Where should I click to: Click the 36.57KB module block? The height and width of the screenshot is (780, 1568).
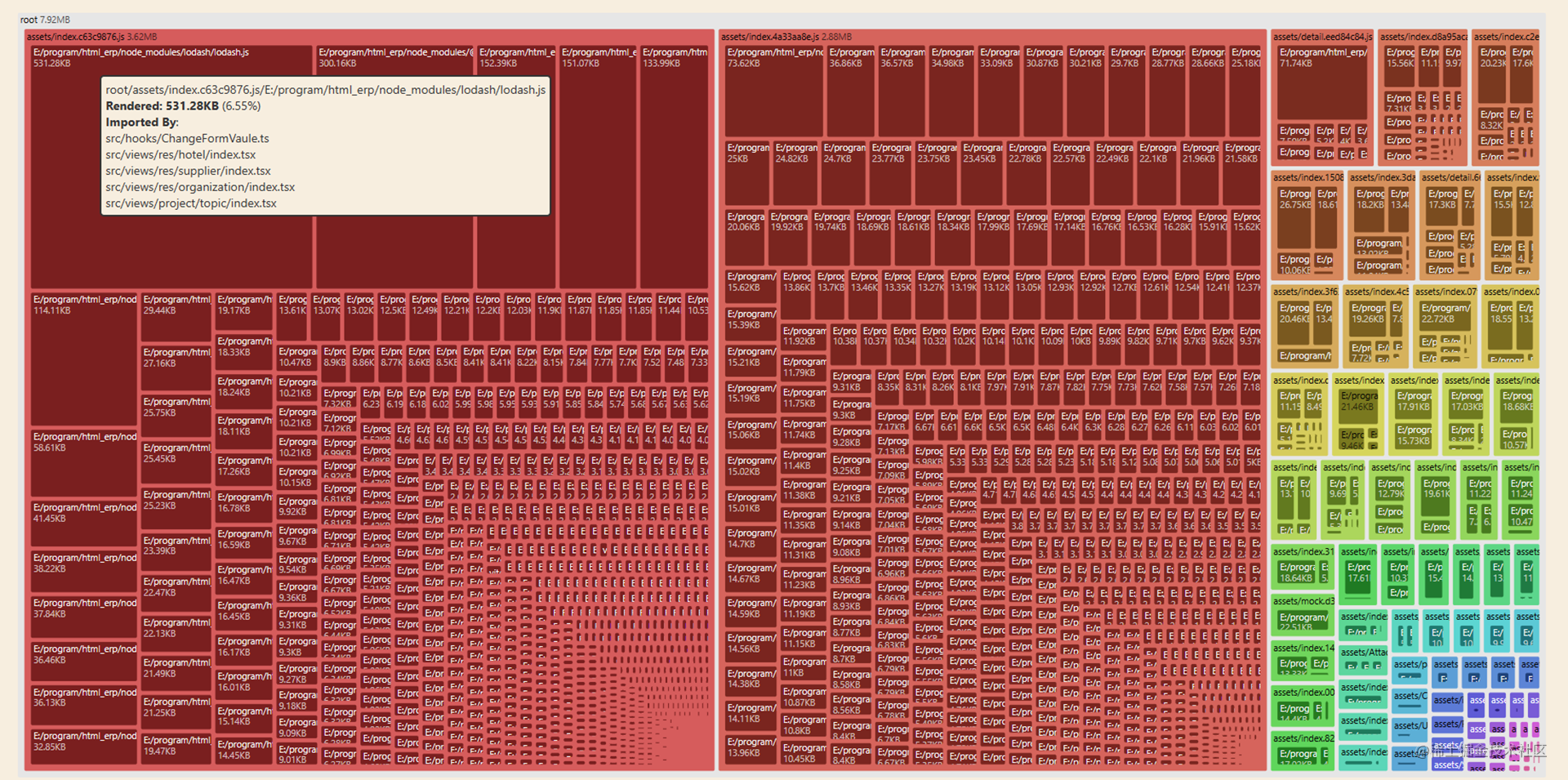(902, 91)
